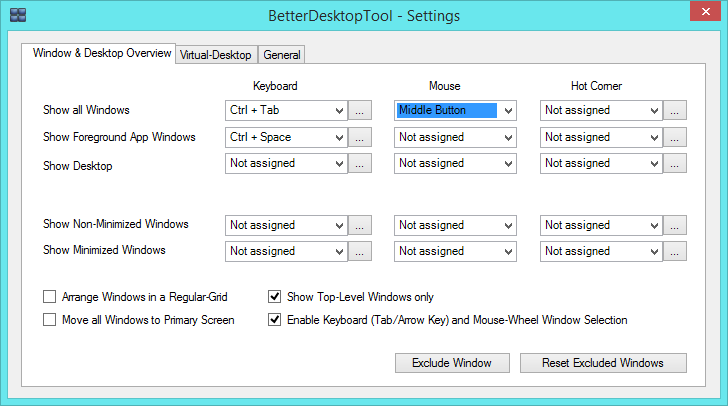Open keyboard dropdown for Show all Windows

coord(286,111)
